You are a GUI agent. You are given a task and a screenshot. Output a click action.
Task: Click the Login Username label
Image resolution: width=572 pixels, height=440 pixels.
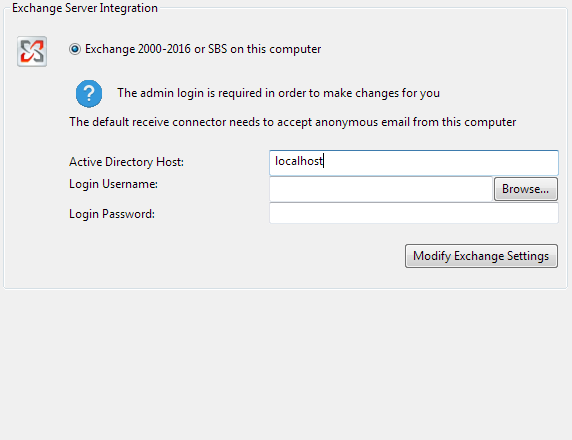point(113,184)
